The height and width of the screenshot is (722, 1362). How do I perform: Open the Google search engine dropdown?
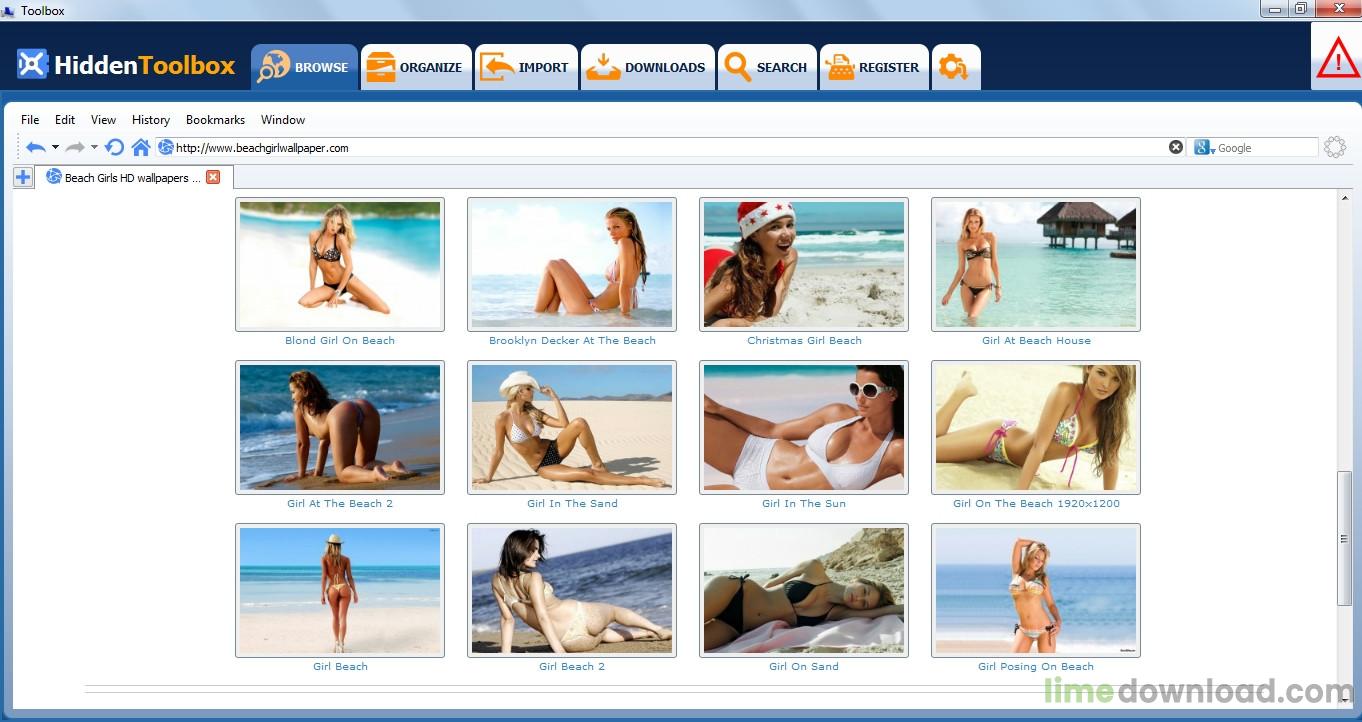[x=1204, y=147]
